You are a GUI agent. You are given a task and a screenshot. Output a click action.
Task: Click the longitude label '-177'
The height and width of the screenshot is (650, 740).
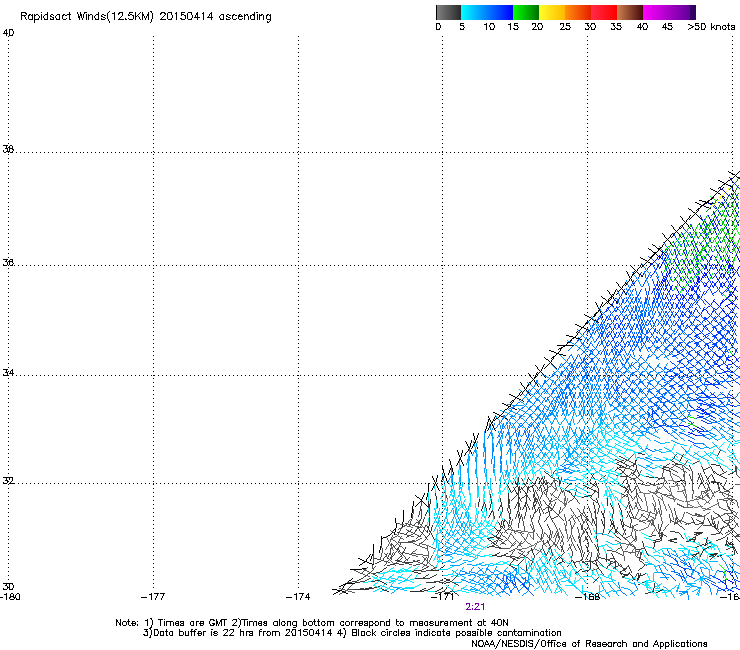153,597
